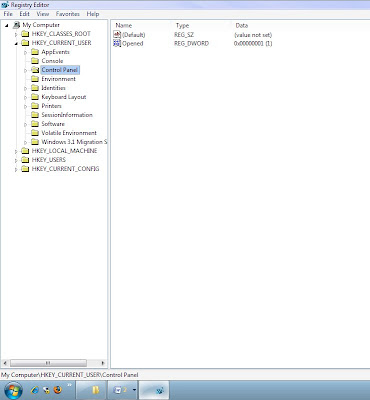Click the HKEY_CLASSES_ROOT folder icon

pyautogui.click(x=25, y=34)
